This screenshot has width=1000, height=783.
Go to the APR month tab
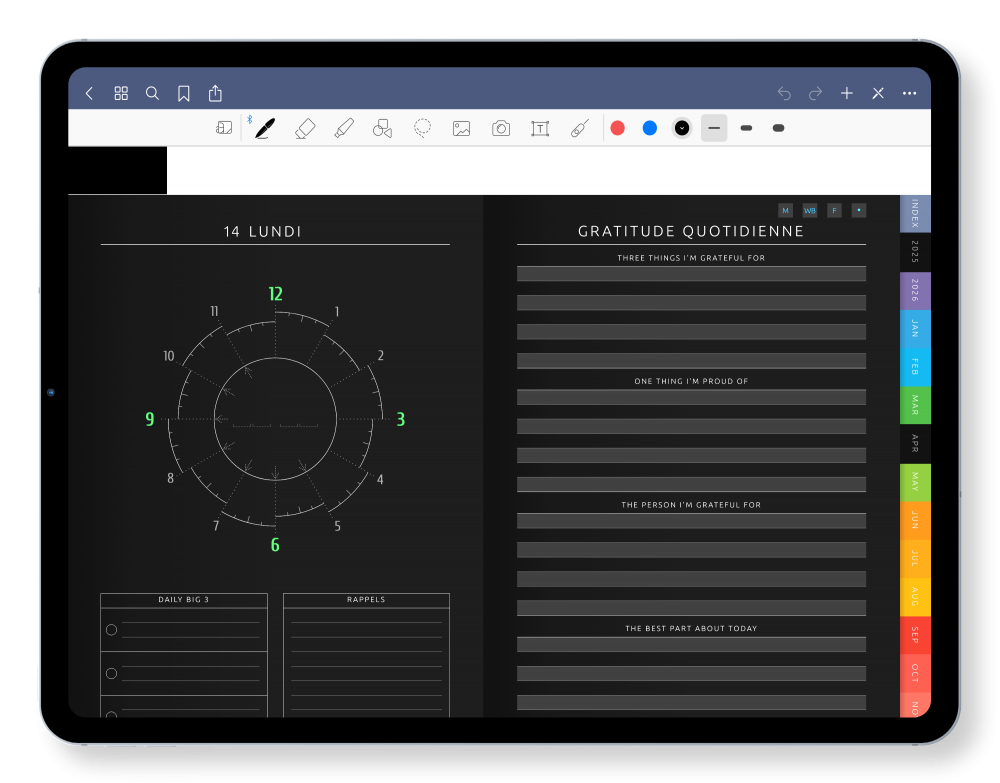[x=915, y=443]
